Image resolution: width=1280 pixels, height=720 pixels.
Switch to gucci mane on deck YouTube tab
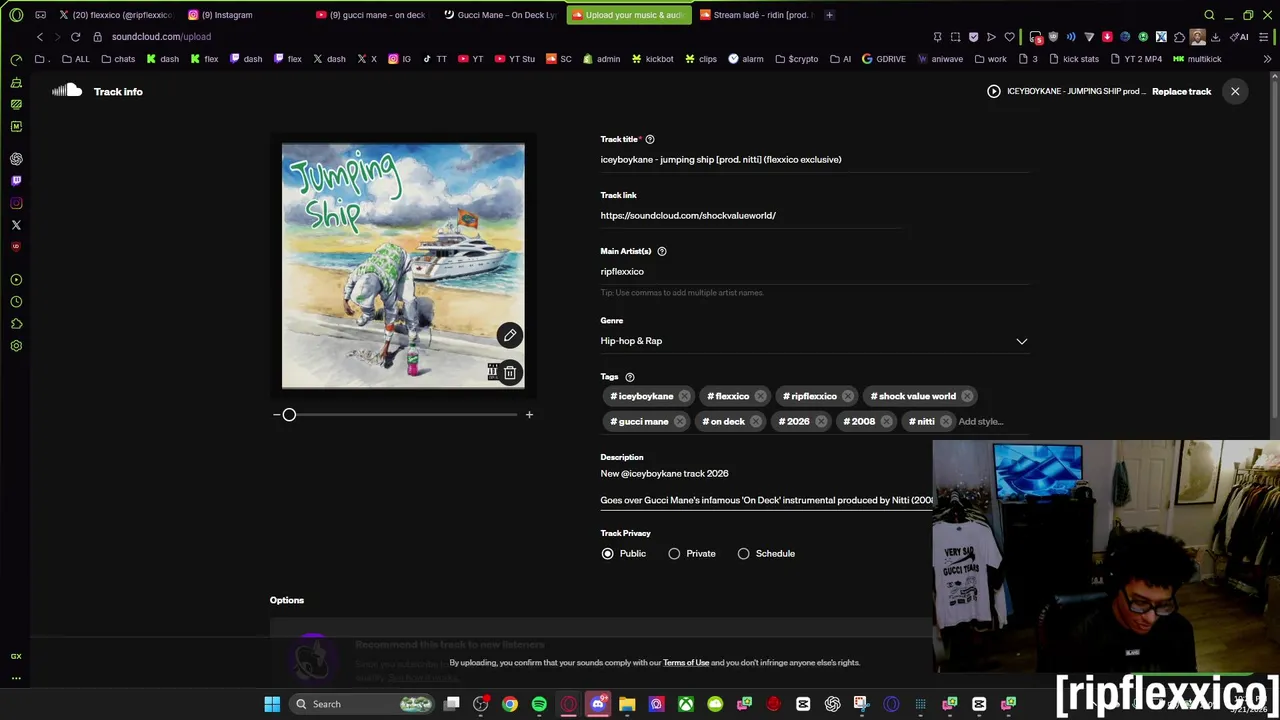click(371, 15)
